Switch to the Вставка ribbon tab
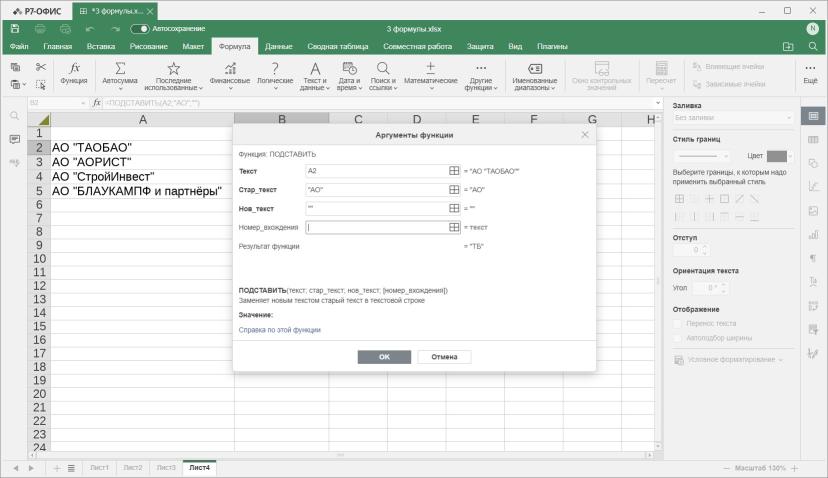This screenshot has width=828, height=478. [101, 46]
